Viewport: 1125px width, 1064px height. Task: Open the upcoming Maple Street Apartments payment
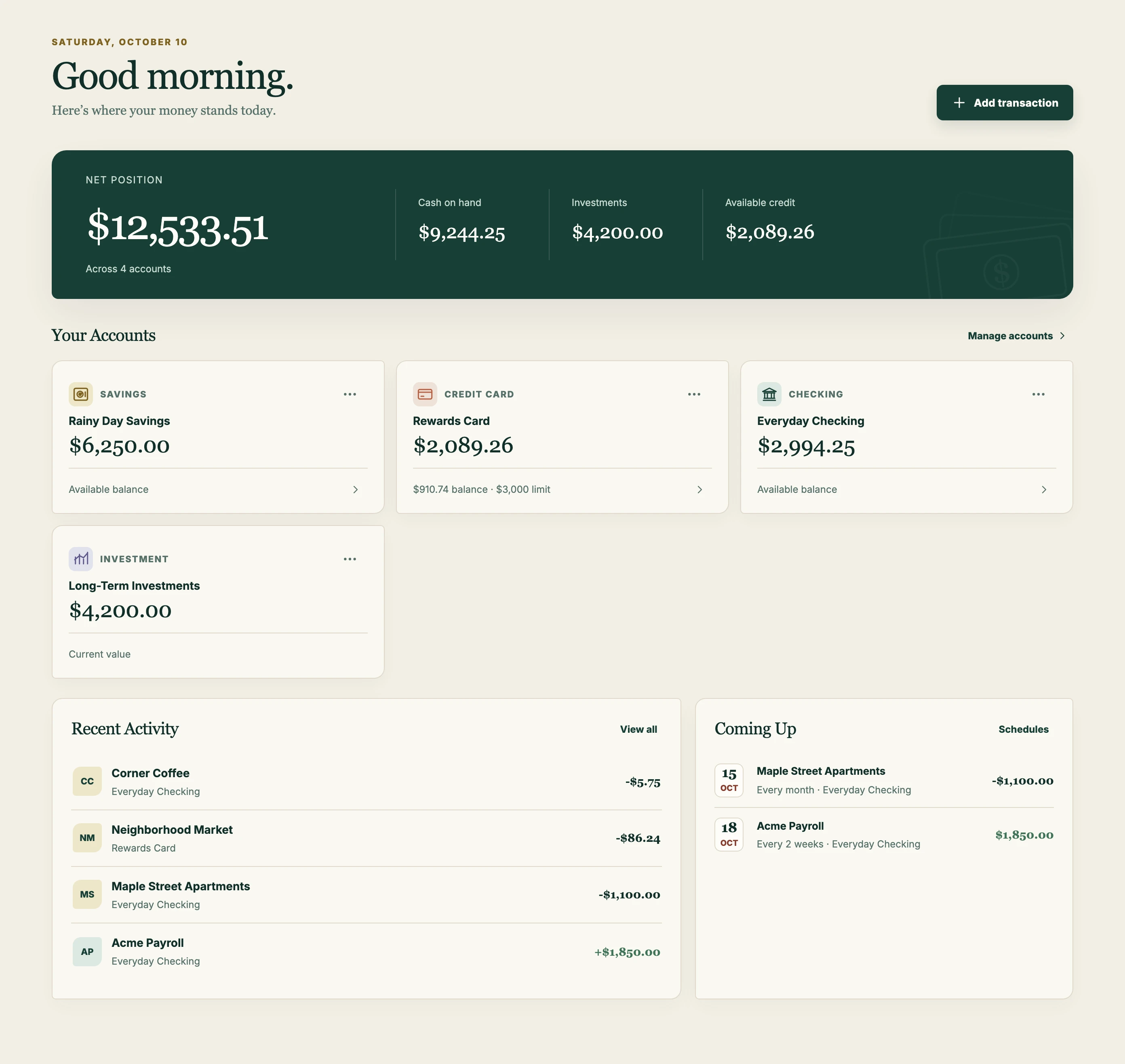pos(884,780)
